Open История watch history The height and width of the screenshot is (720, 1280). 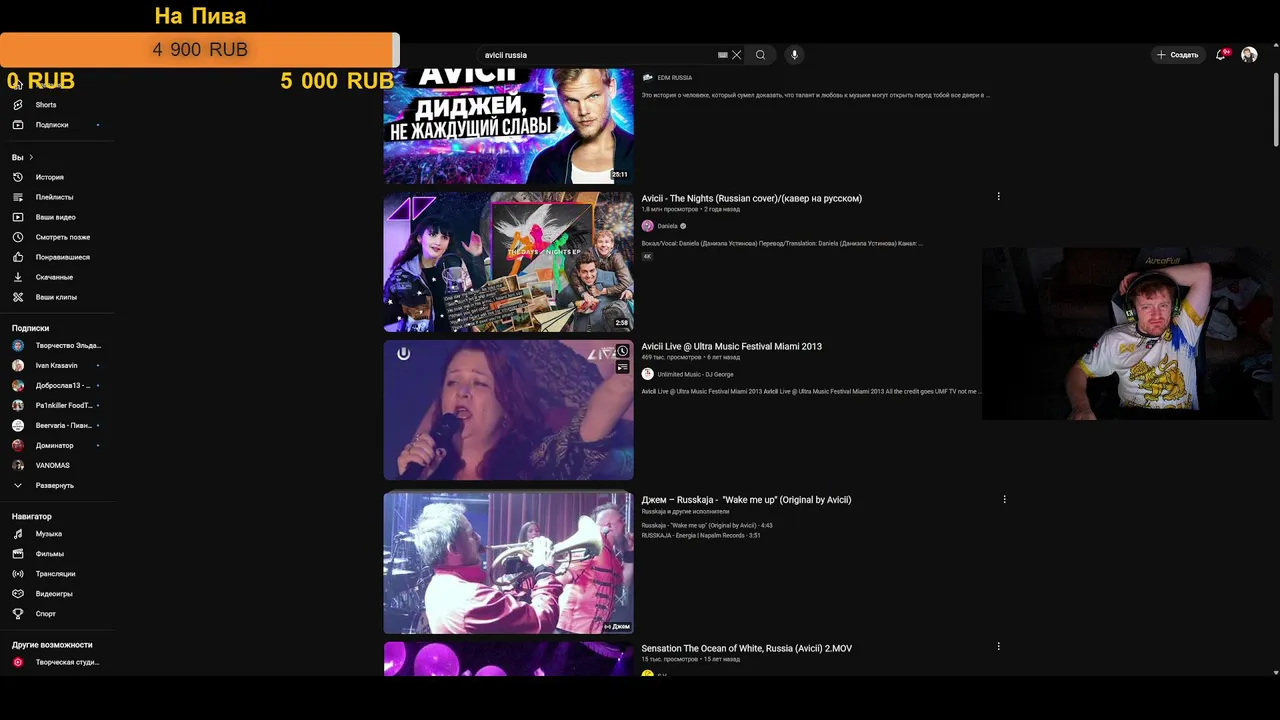50,177
